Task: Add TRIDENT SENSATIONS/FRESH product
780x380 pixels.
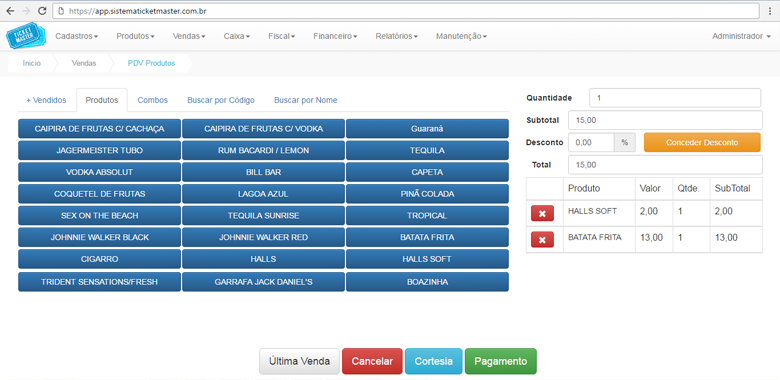Action: pos(99,282)
